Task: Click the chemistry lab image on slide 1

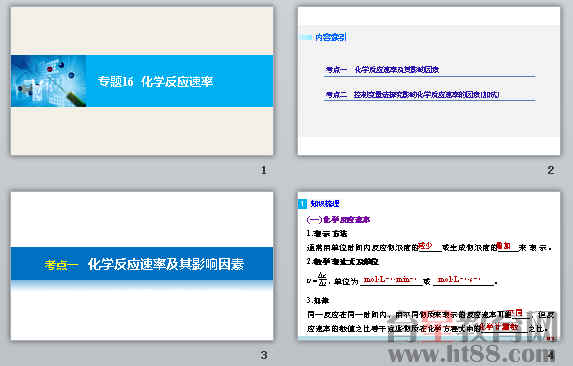Action: click(49, 81)
